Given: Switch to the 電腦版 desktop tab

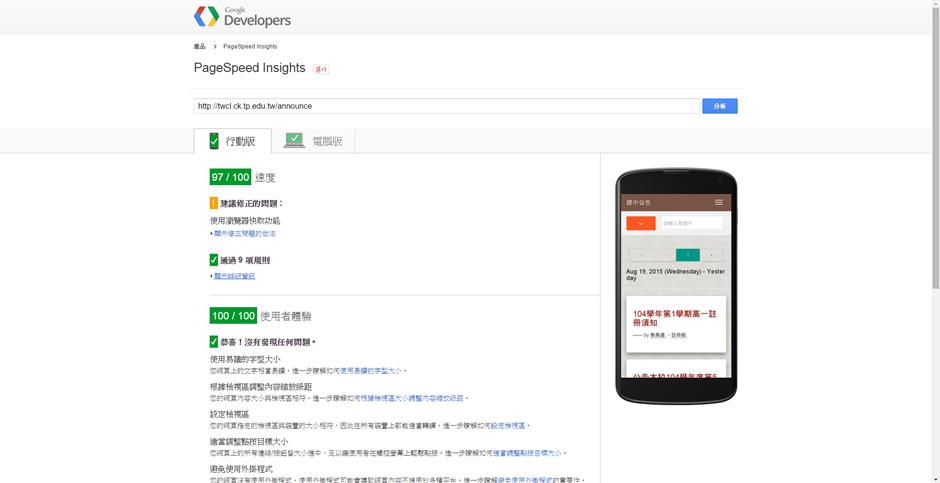Looking at the screenshot, I should pyautogui.click(x=313, y=141).
